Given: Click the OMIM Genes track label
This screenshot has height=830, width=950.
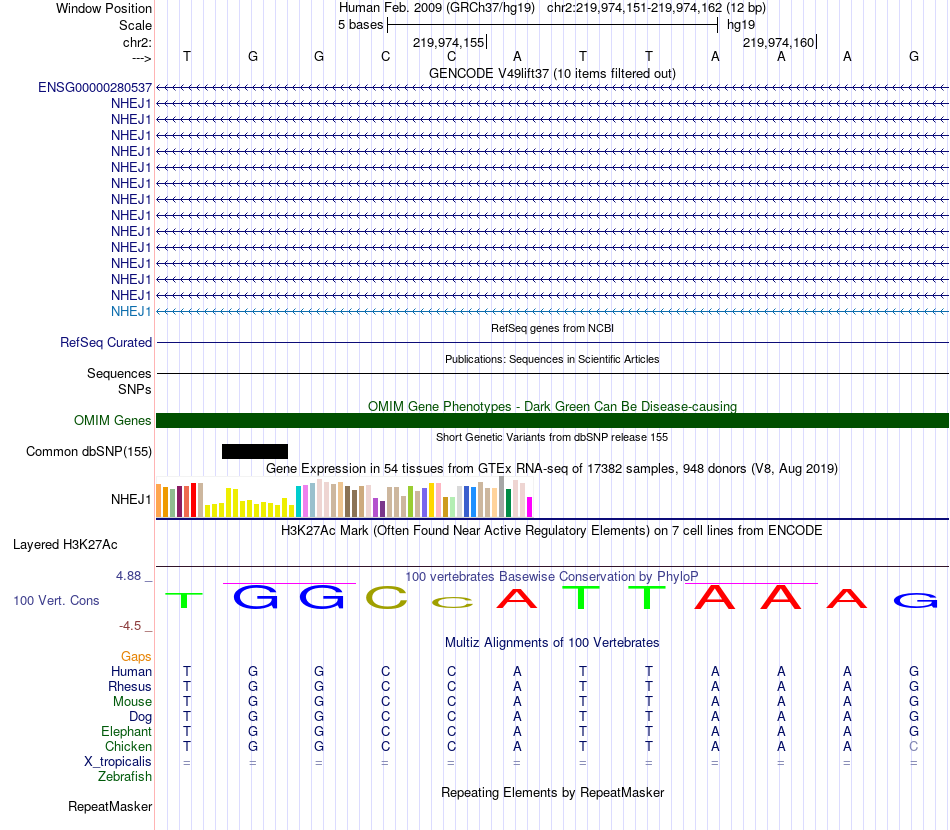Looking at the screenshot, I should 113,420.
